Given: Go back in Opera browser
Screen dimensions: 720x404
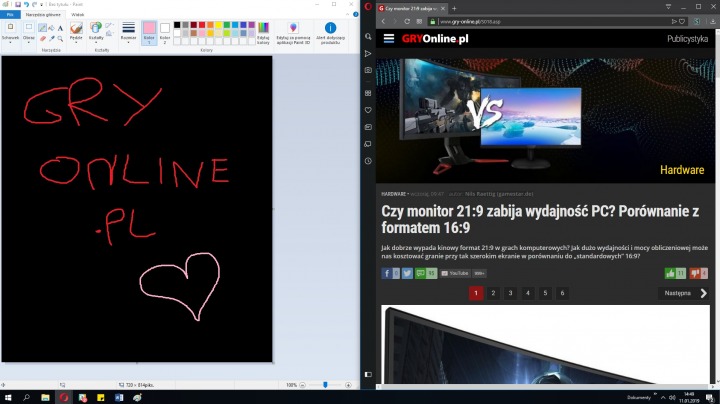Looking at the screenshot, I should click(383, 21).
